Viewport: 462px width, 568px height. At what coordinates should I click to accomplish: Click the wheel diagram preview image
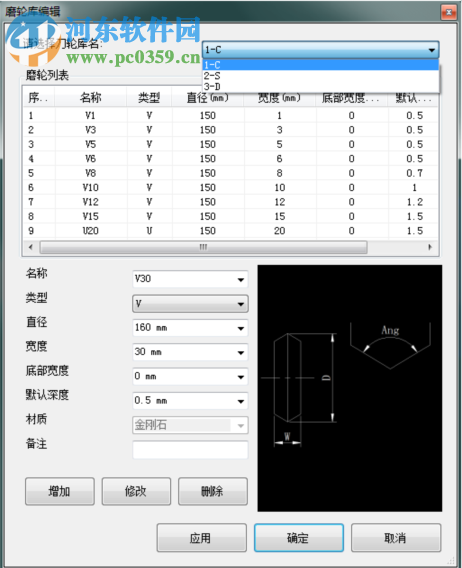[x=350, y=388]
